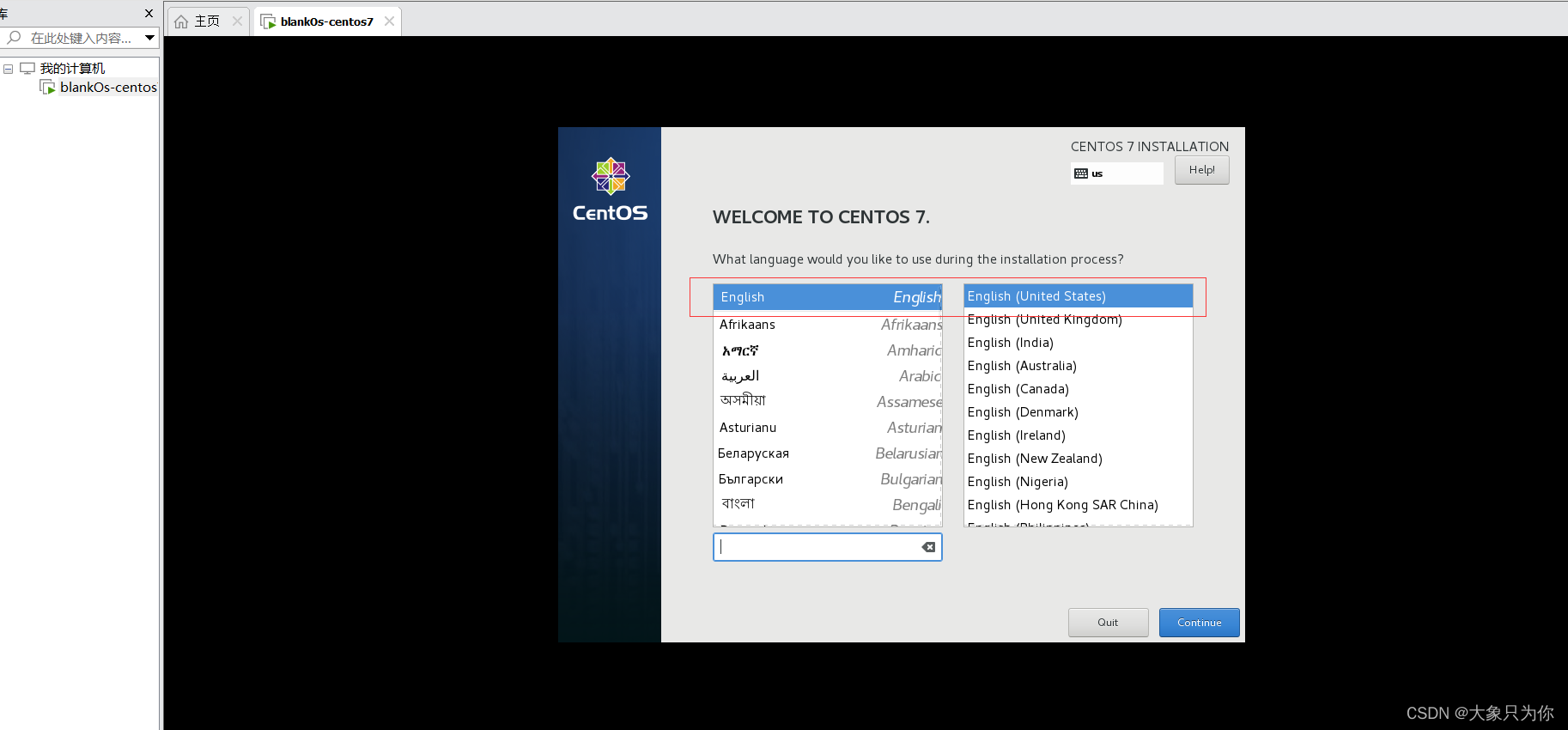Image resolution: width=1568 pixels, height=730 pixels.
Task: Click the CentOS logo in the sidebar
Action: (610, 190)
